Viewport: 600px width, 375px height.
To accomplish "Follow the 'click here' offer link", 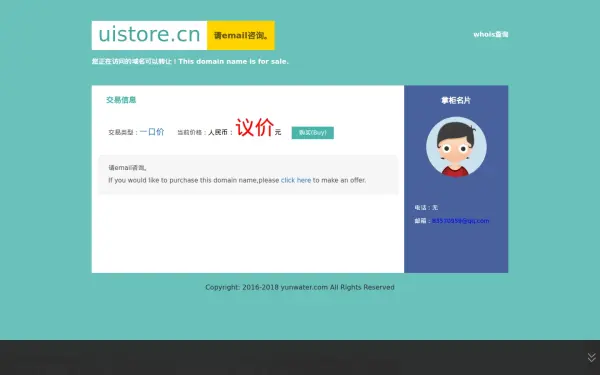I will pos(296,180).
